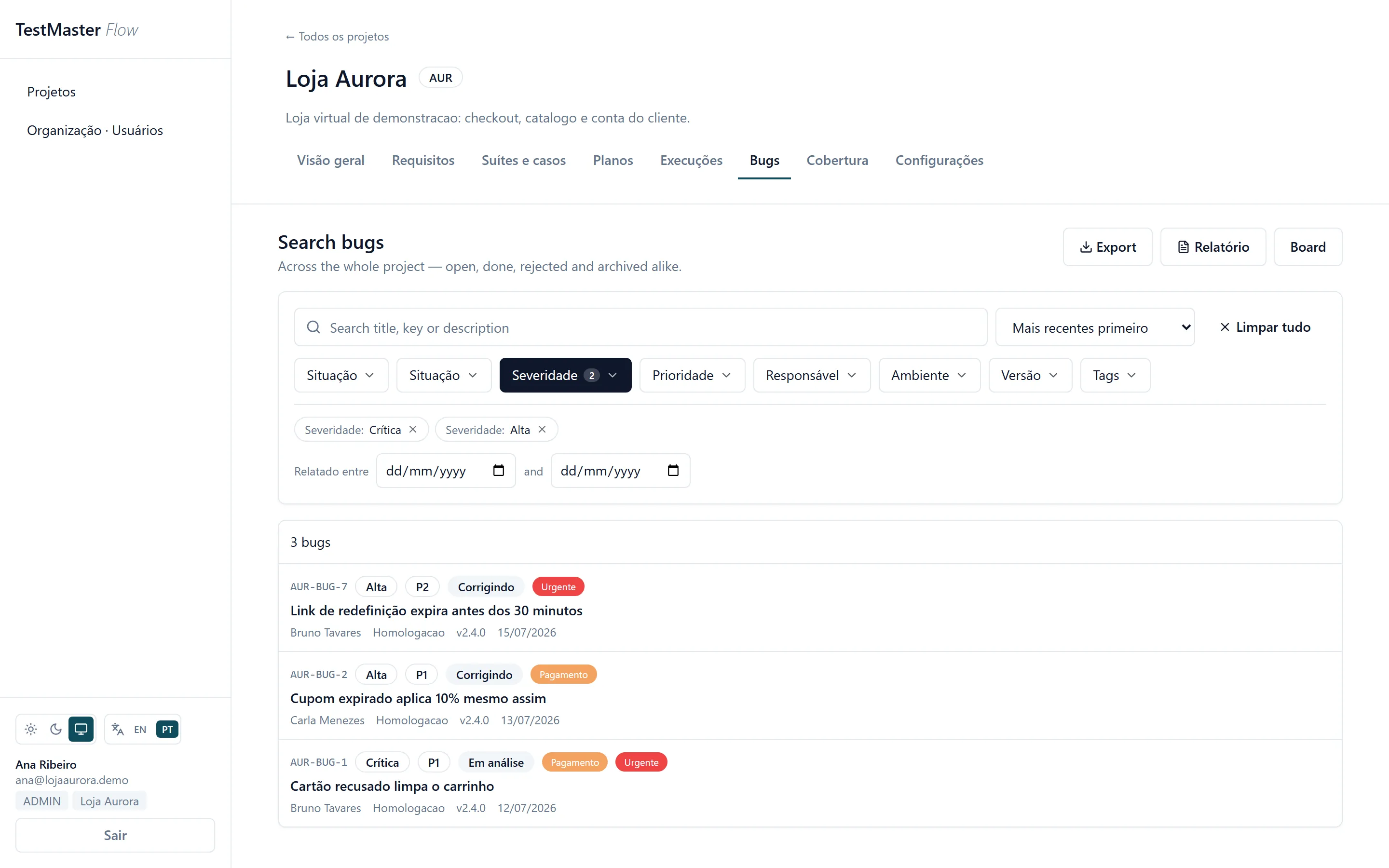The image size is (1389, 868).
Task: Click the magnifier search icon
Action: [x=313, y=327]
